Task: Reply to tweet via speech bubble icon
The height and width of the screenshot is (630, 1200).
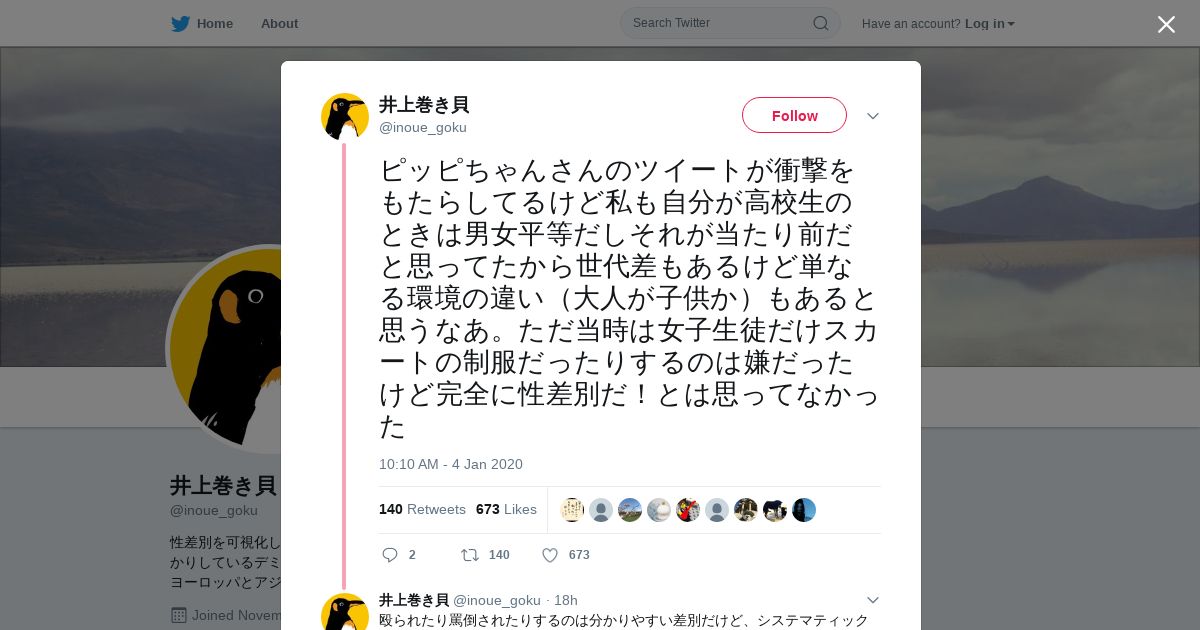Action: click(390, 555)
